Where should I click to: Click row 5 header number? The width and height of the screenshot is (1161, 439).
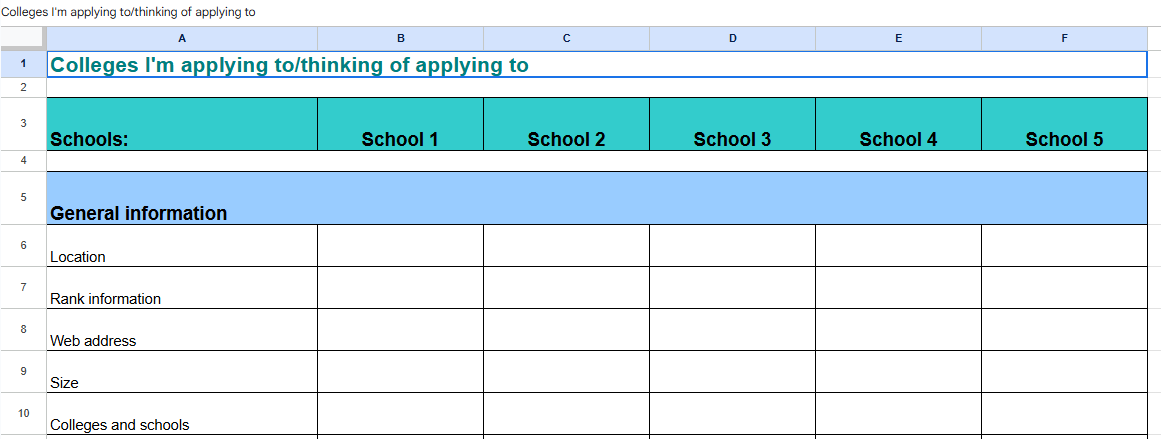(23, 198)
